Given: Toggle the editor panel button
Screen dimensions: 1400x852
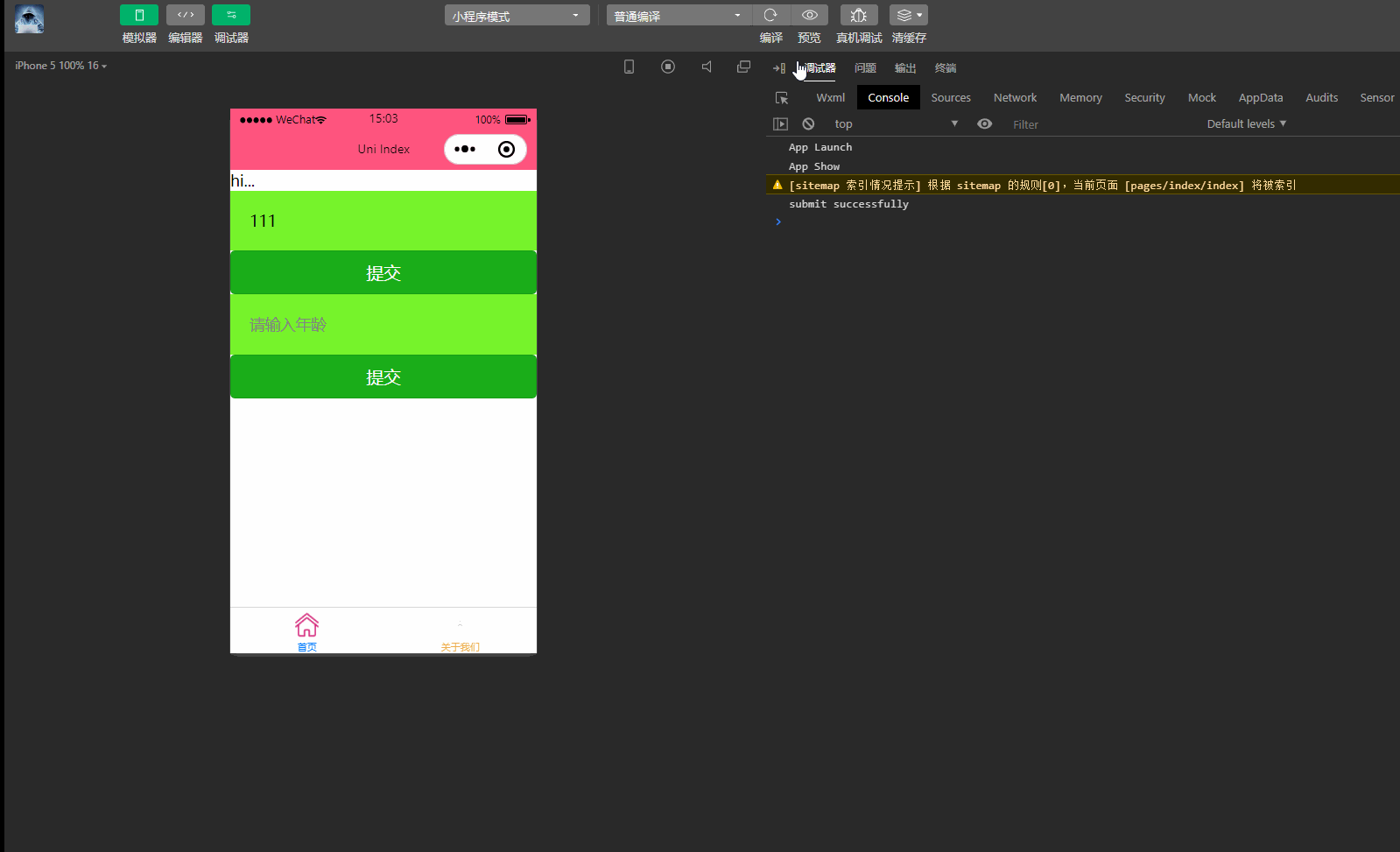Looking at the screenshot, I should pos(186,15).
